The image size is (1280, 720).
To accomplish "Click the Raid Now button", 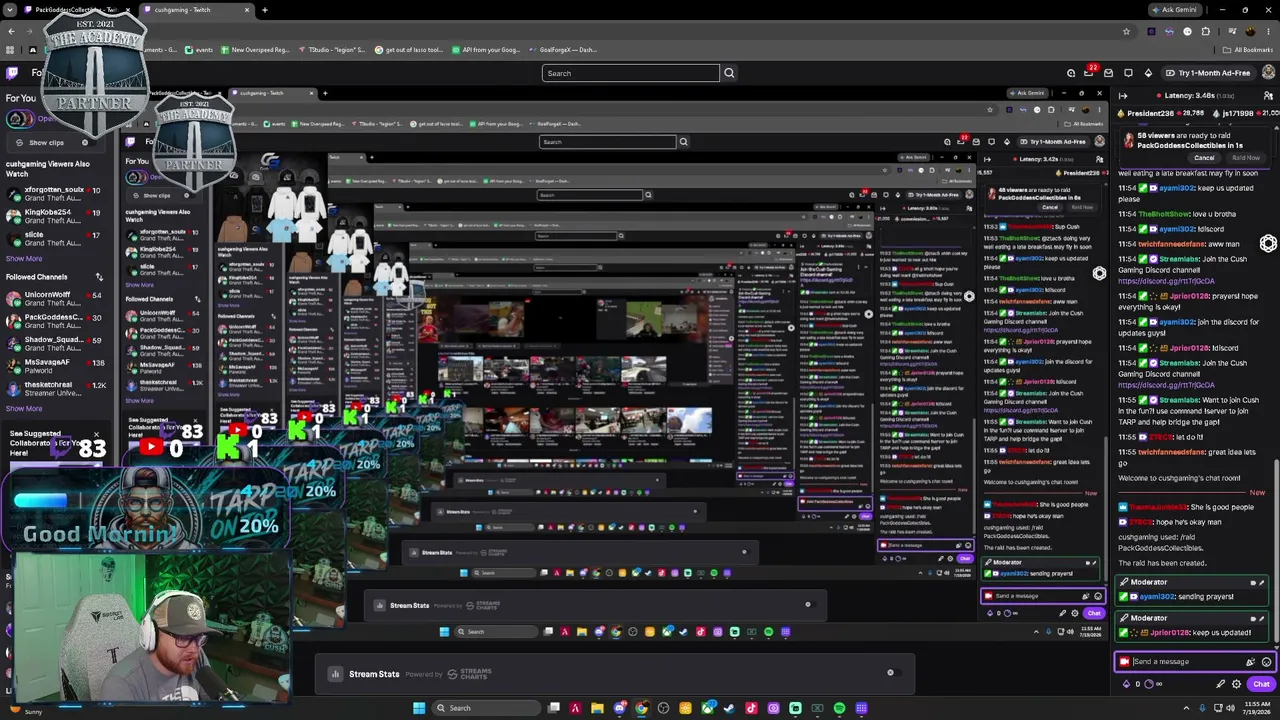I will click(x=1246, y=158).
